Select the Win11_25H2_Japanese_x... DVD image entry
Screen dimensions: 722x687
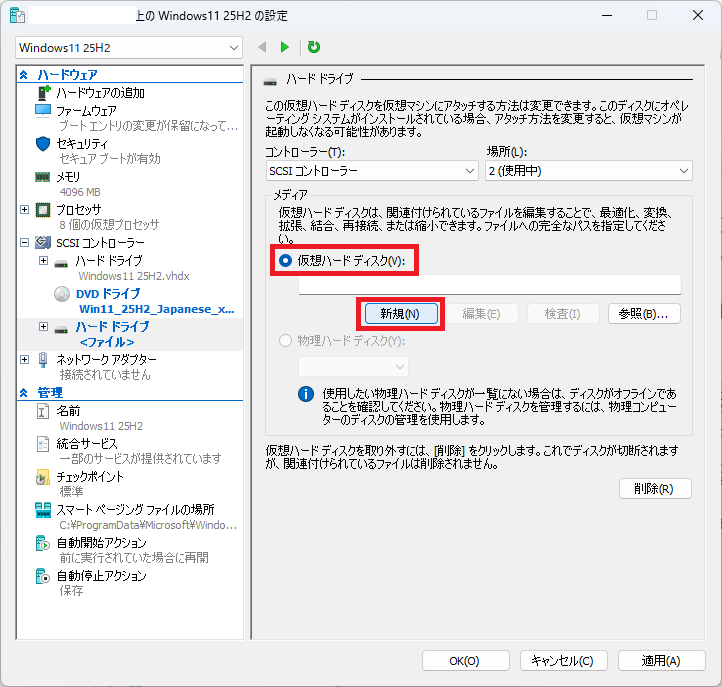pos(157,309)
